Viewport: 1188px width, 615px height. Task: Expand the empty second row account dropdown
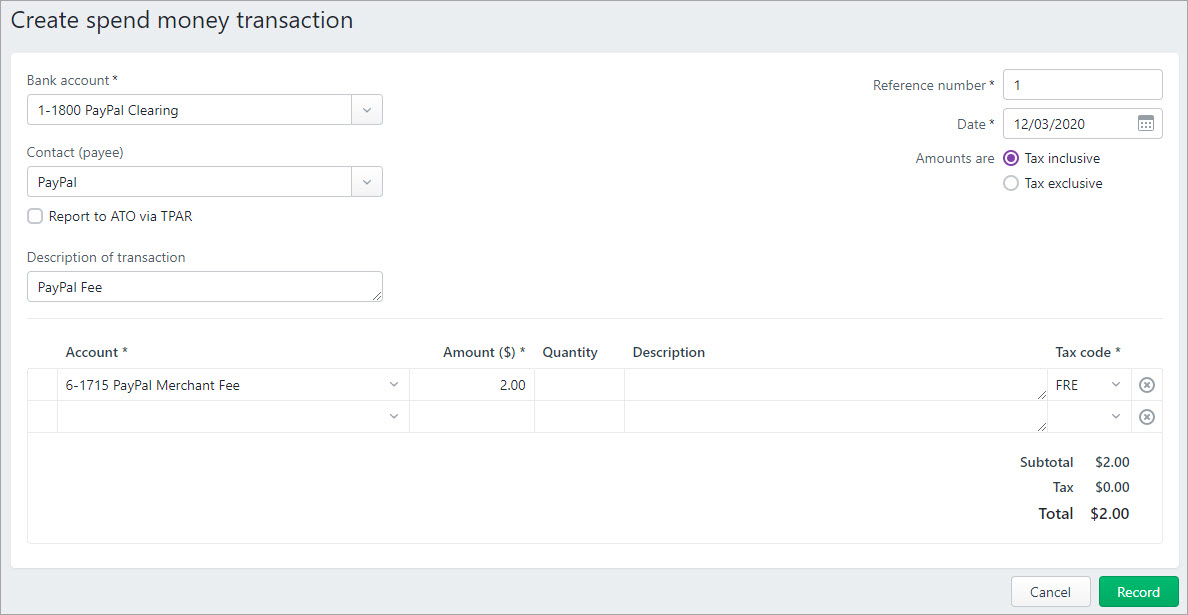coord(393,417)
